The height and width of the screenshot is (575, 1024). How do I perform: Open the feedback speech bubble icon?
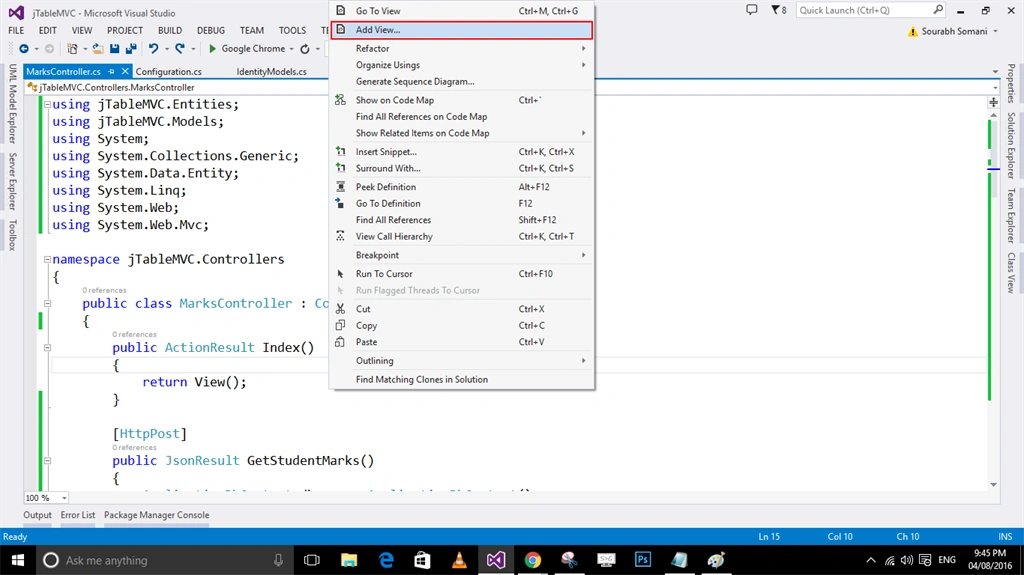coord(752,10)
